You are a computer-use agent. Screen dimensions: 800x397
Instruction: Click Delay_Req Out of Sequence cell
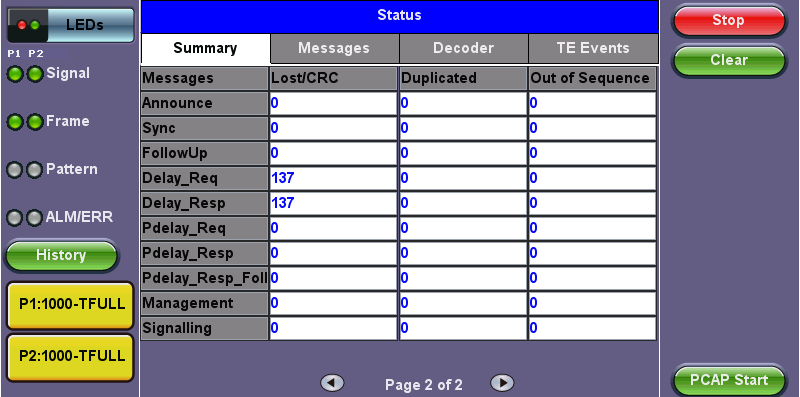point(592,179)
